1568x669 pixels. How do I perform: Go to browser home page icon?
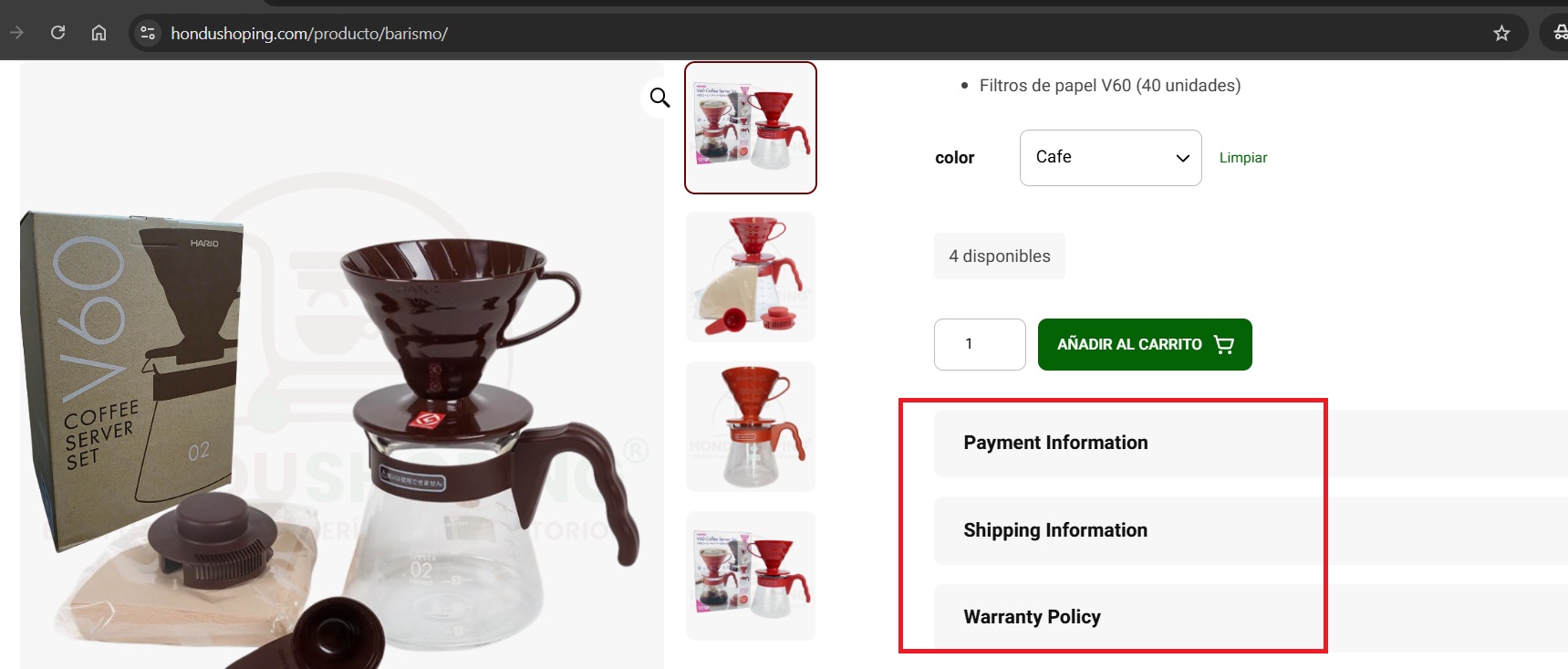point(99,33)
